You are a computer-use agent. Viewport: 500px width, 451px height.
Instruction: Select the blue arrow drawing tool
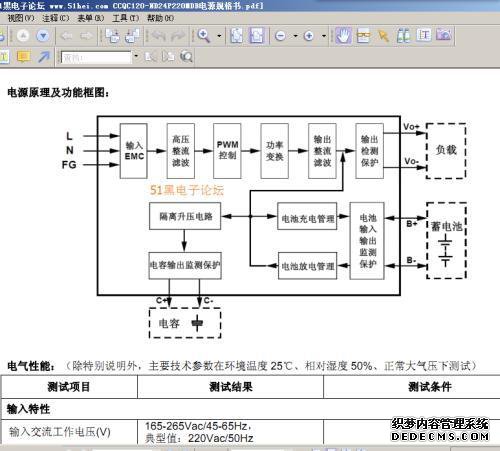point(44,57)
